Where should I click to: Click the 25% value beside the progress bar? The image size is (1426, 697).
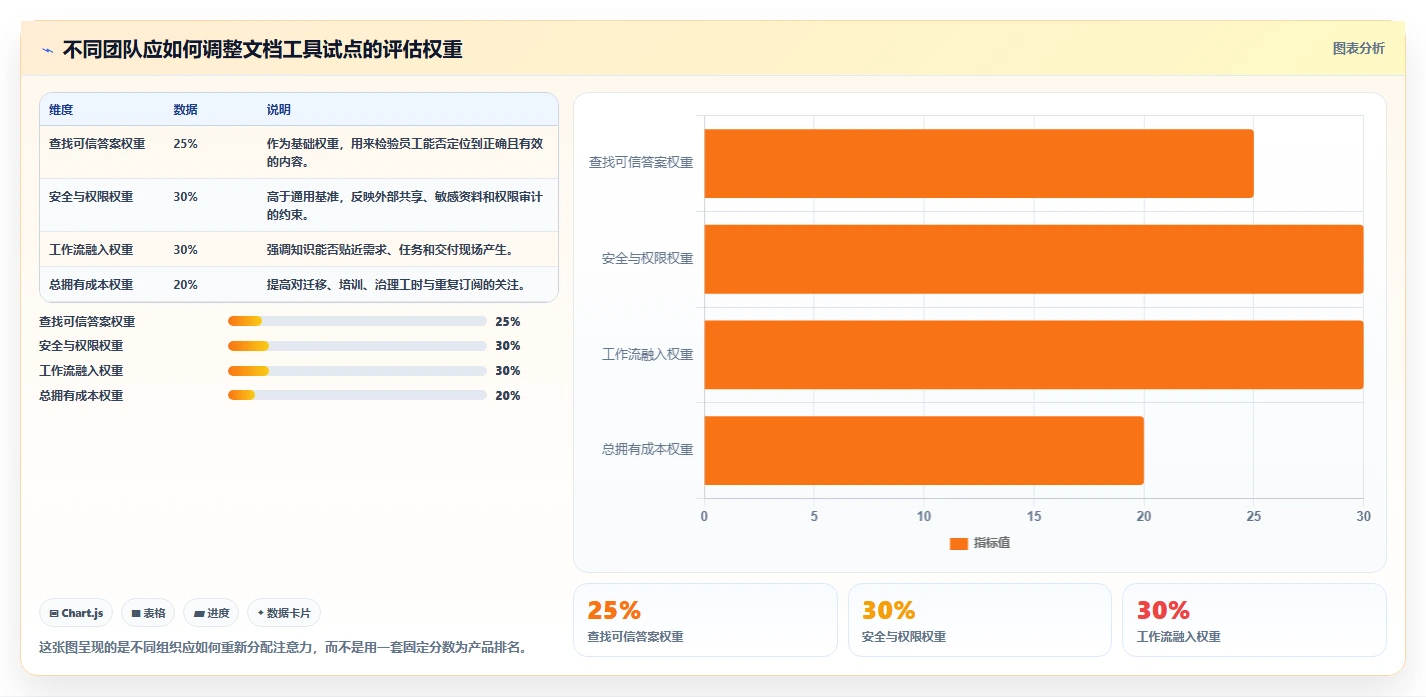tap(508, 322)
